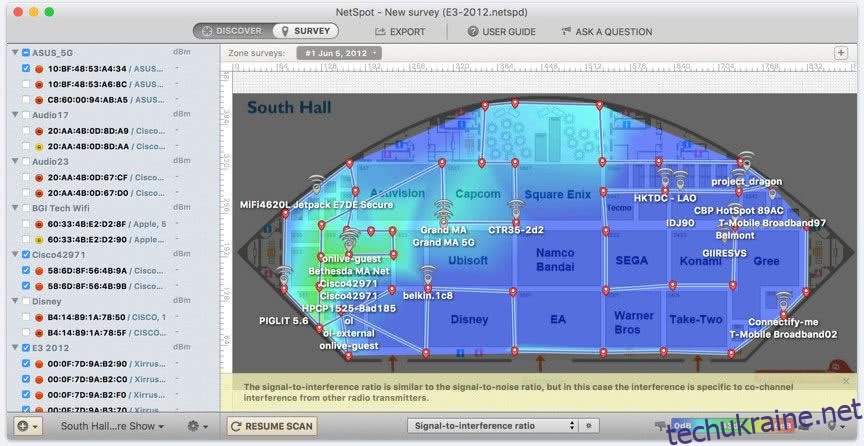Open the USER GUIDE toolbar item

click(502, 31)
